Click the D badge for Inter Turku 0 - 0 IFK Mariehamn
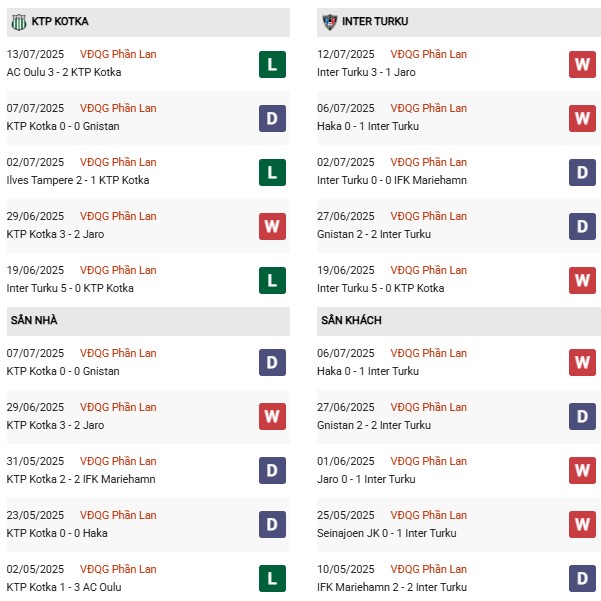The width and height of the screenshot is (601, 601). tap(582, 172)
